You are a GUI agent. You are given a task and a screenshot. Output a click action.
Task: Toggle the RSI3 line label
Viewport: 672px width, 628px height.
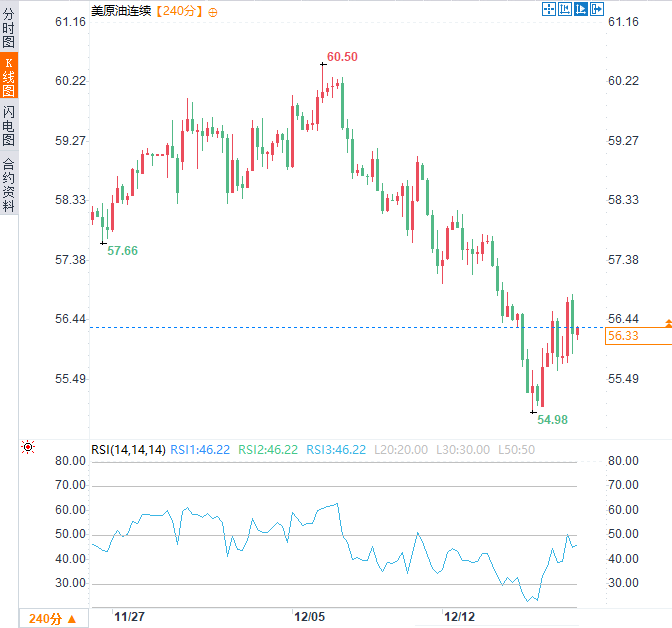click(x=336, y=450)
